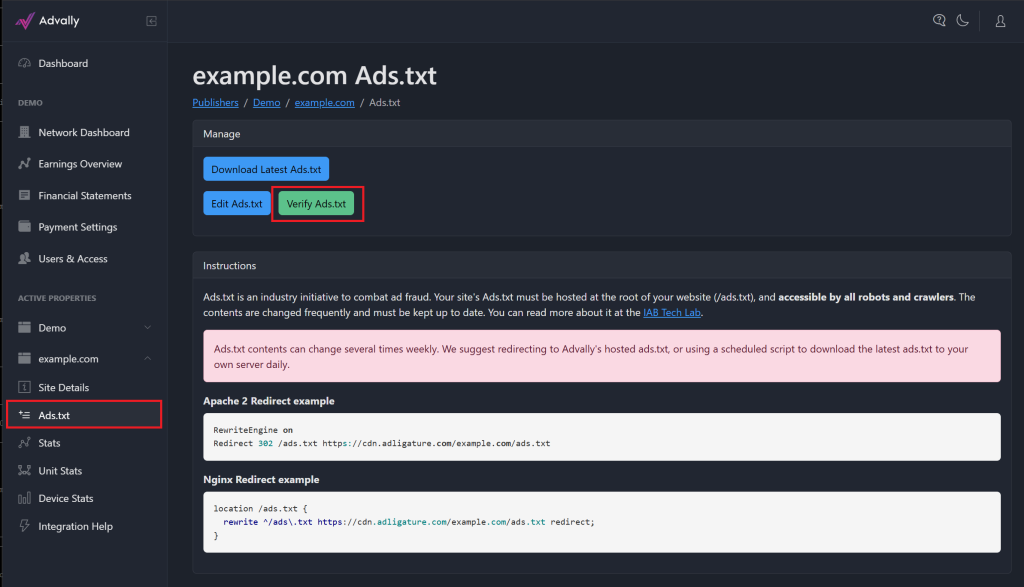Open Financial Statements page
Screen dimensions: 1024x587
[84, 195]
